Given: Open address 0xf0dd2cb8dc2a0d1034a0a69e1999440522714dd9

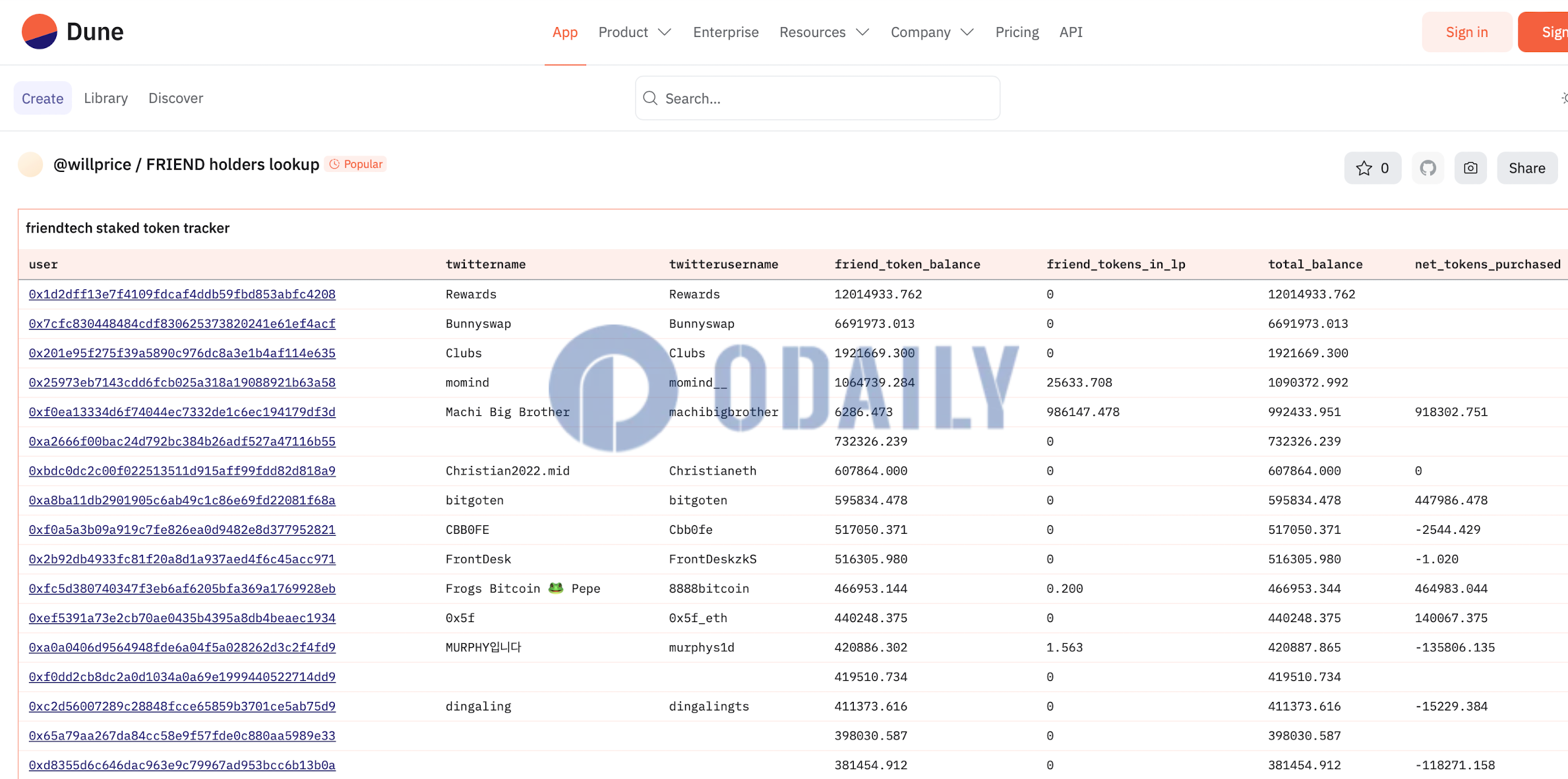Looking at the screenshot, I should click(x=182, y=677).
